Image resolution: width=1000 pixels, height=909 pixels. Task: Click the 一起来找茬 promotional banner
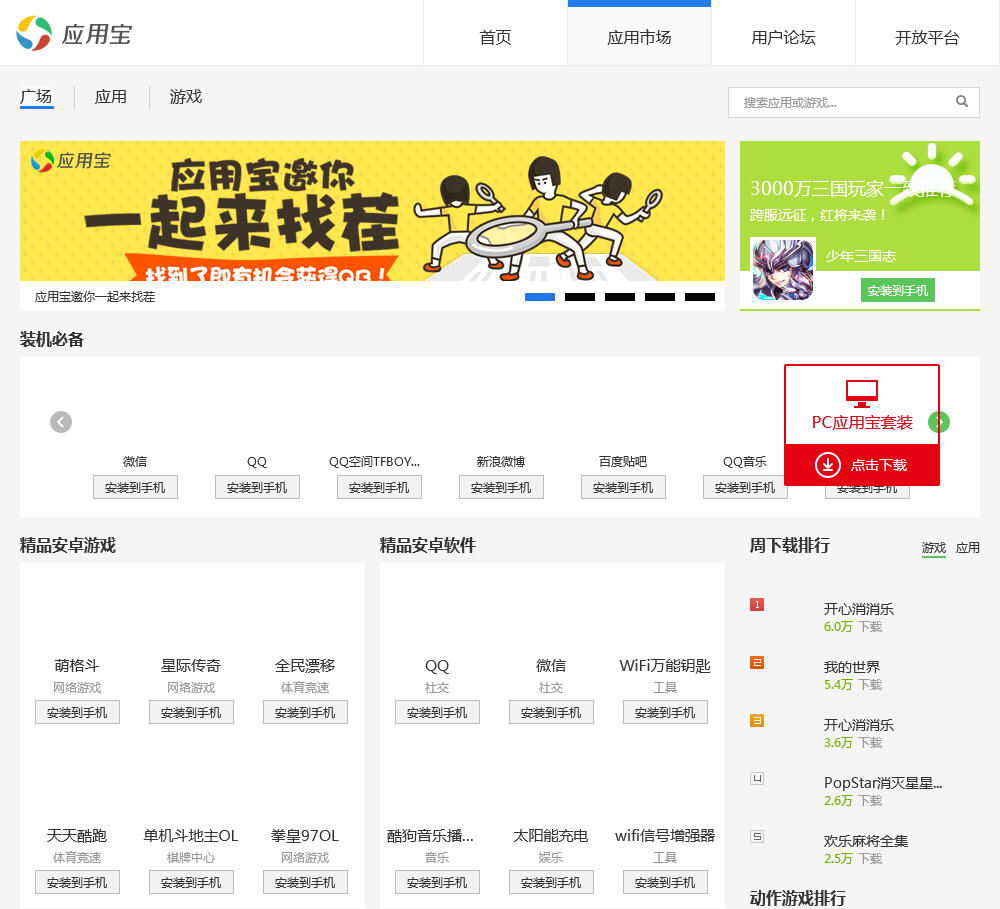[372, 211]
